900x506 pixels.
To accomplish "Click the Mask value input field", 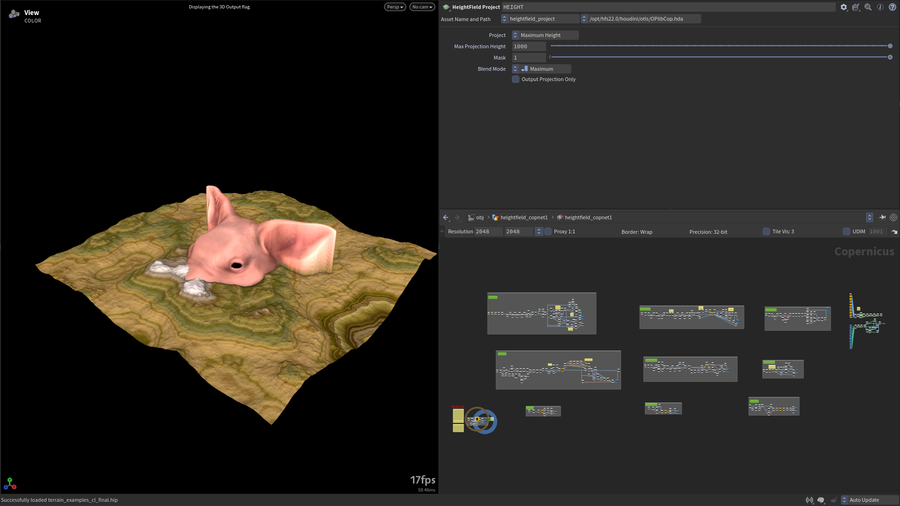I will (529, 57).
